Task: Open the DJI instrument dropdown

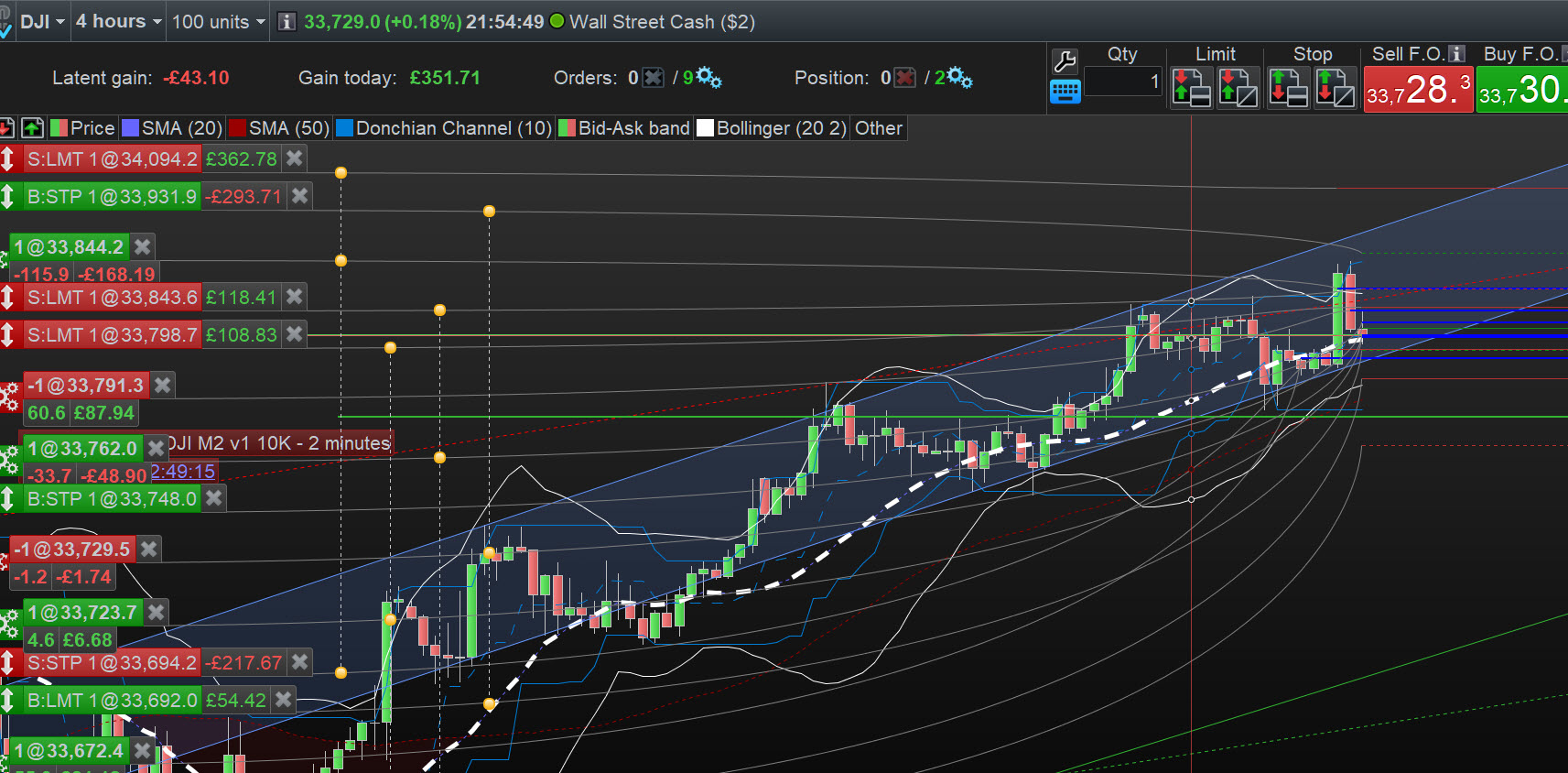Action: 42,21
